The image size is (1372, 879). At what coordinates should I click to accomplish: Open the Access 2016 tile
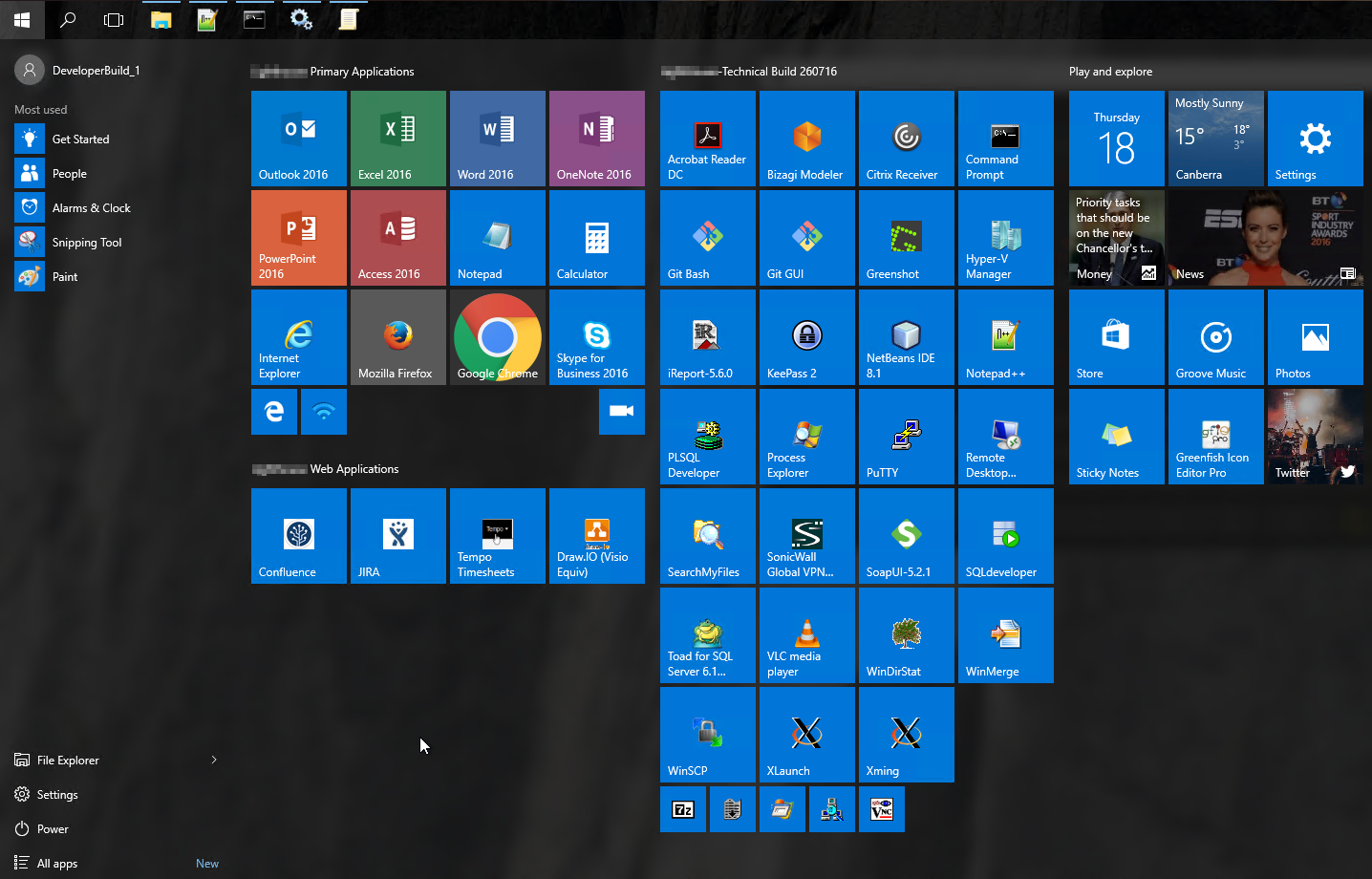click(x=398, y=238)
